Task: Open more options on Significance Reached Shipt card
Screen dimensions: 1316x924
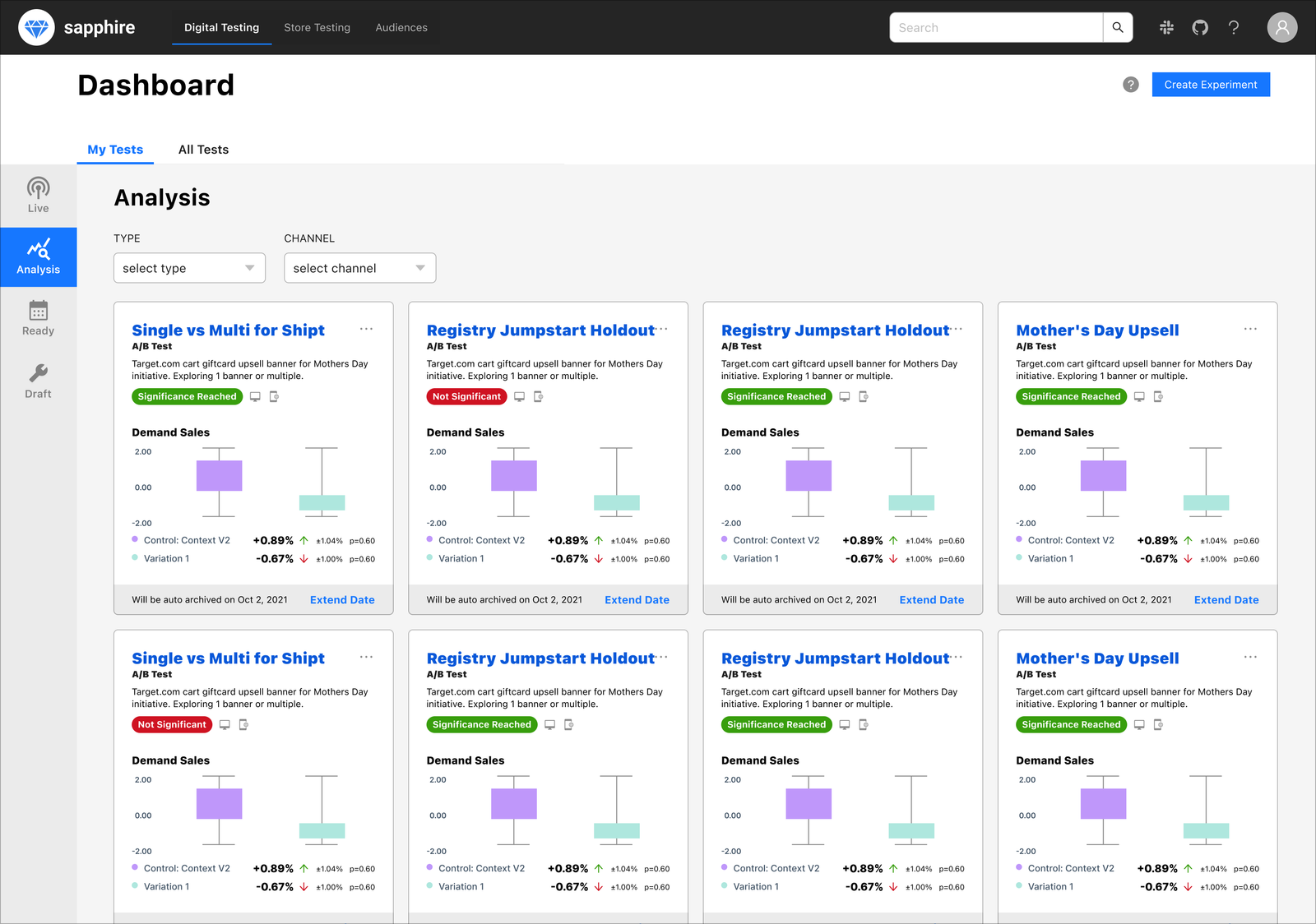Action: point(366,329)
